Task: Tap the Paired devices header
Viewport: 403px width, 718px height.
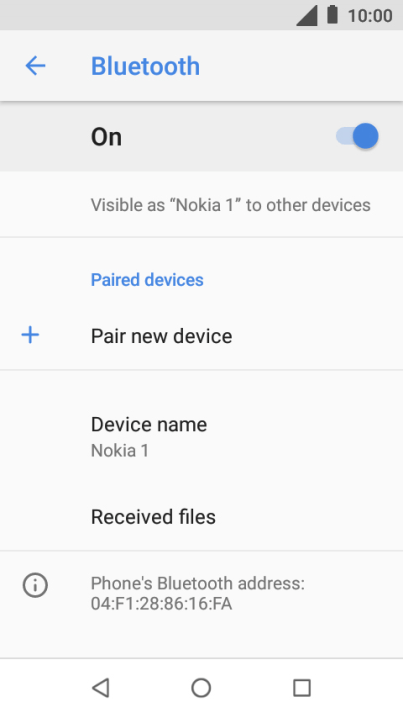Action: 147,280
